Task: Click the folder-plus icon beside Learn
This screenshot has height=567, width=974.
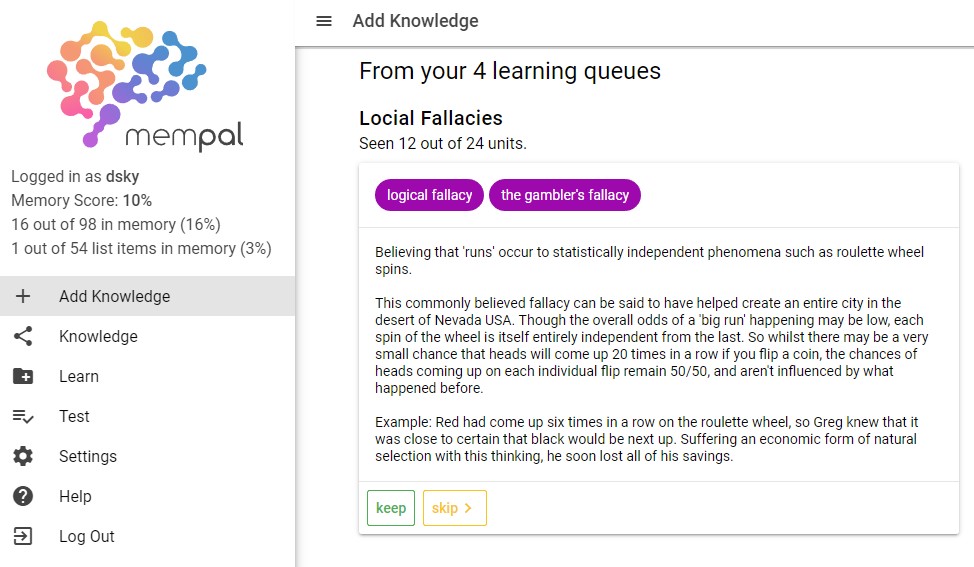Action: (x=23, y=376)
